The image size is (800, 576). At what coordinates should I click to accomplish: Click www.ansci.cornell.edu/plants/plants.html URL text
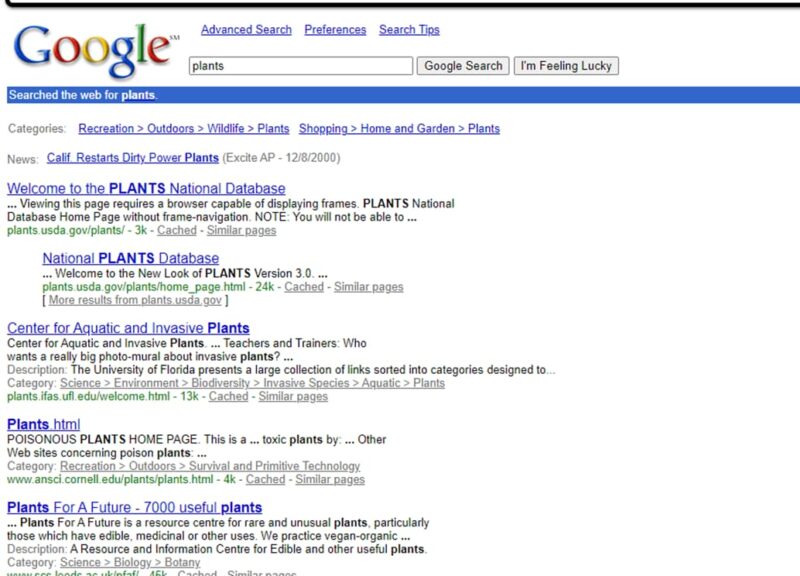[110, 480]
